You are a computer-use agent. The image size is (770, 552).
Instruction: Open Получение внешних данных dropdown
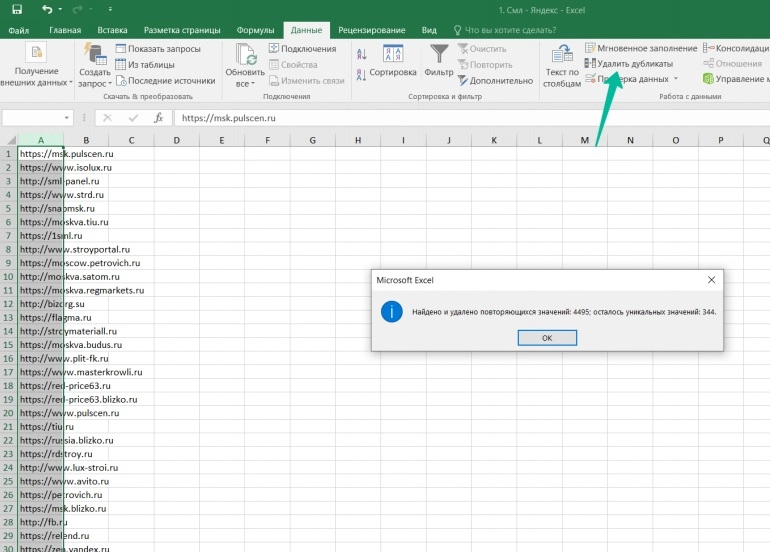36,66
